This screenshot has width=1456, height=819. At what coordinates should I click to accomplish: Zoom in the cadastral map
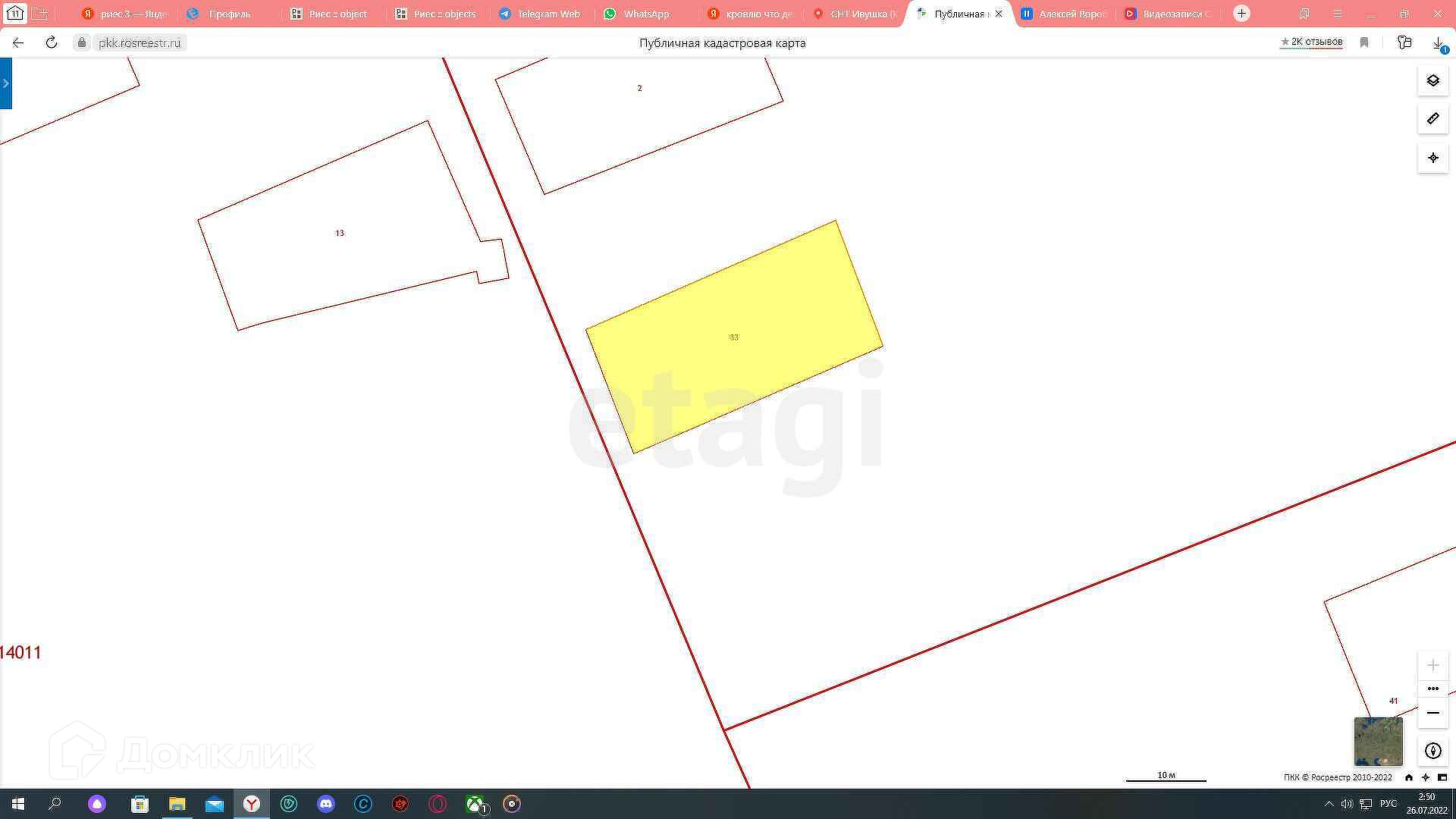1432,666
